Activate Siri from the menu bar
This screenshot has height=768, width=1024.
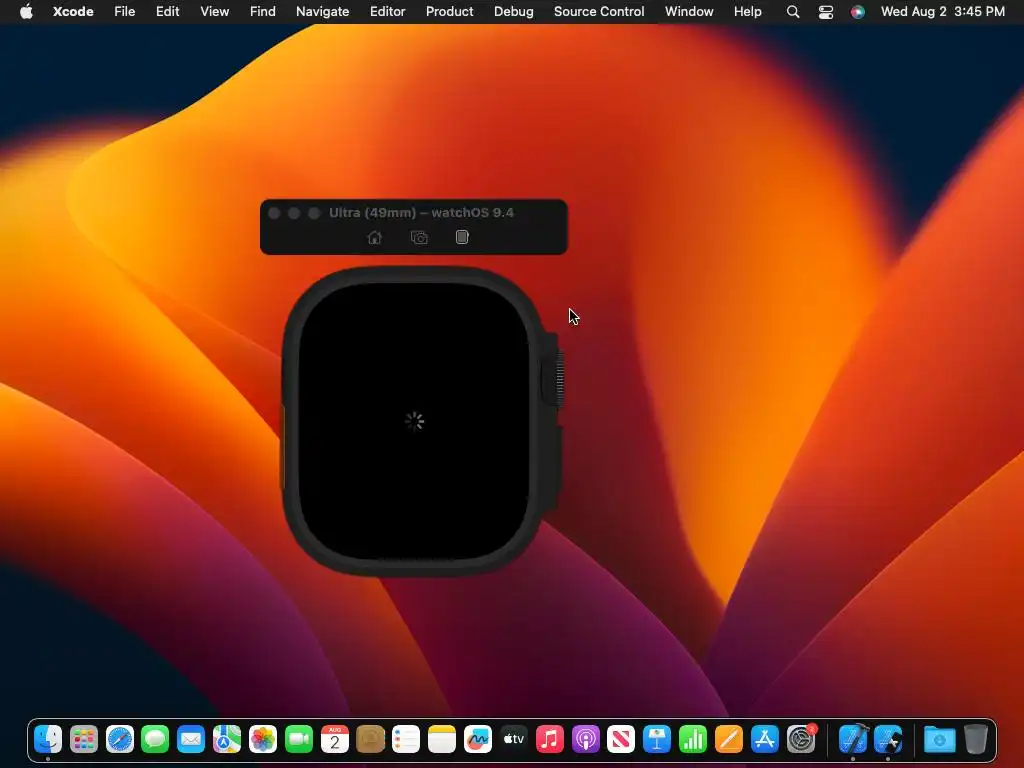(x=857, y=12)
